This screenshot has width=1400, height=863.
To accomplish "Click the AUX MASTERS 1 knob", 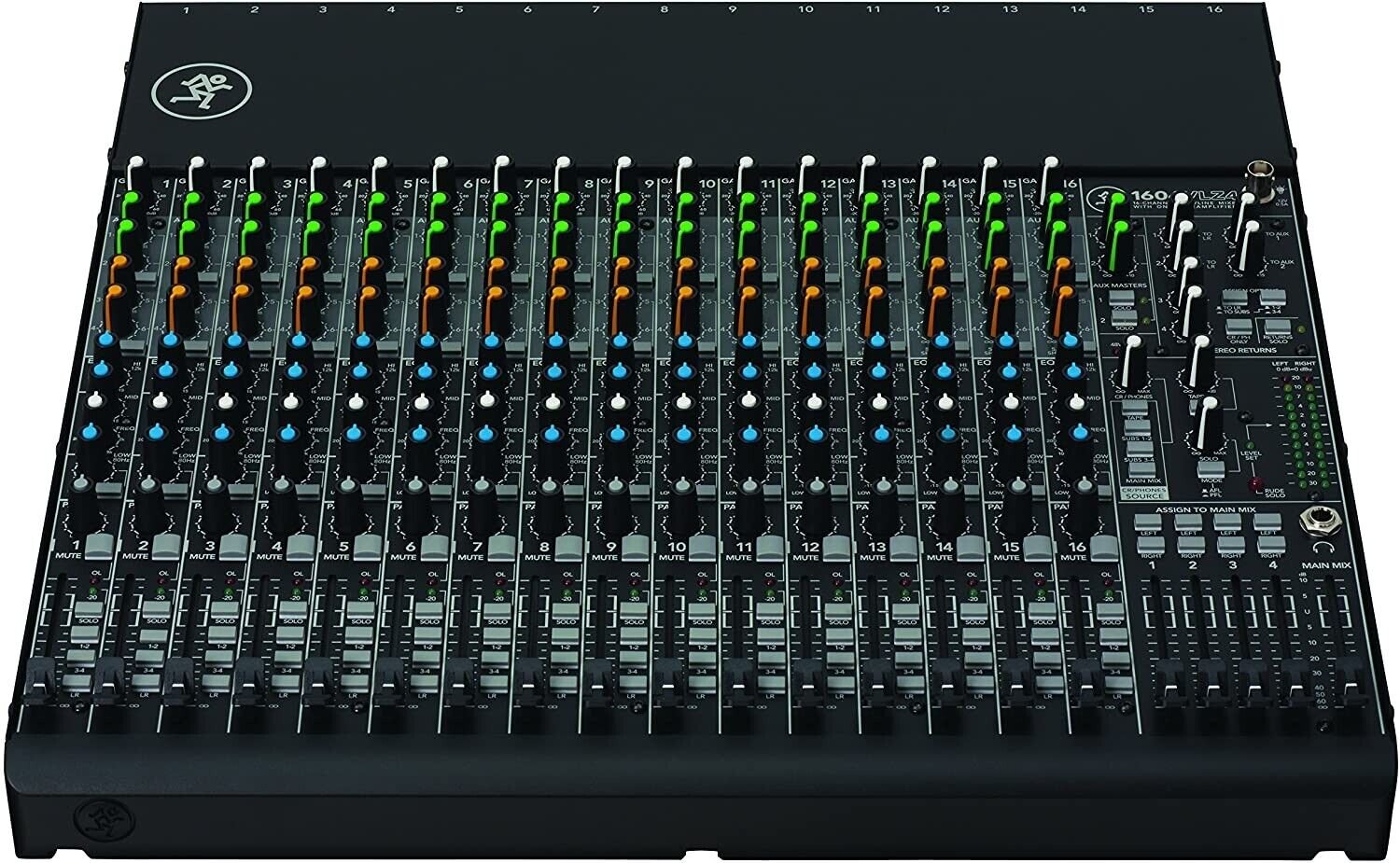I will pyautogui.click(x=1116, y=200).
